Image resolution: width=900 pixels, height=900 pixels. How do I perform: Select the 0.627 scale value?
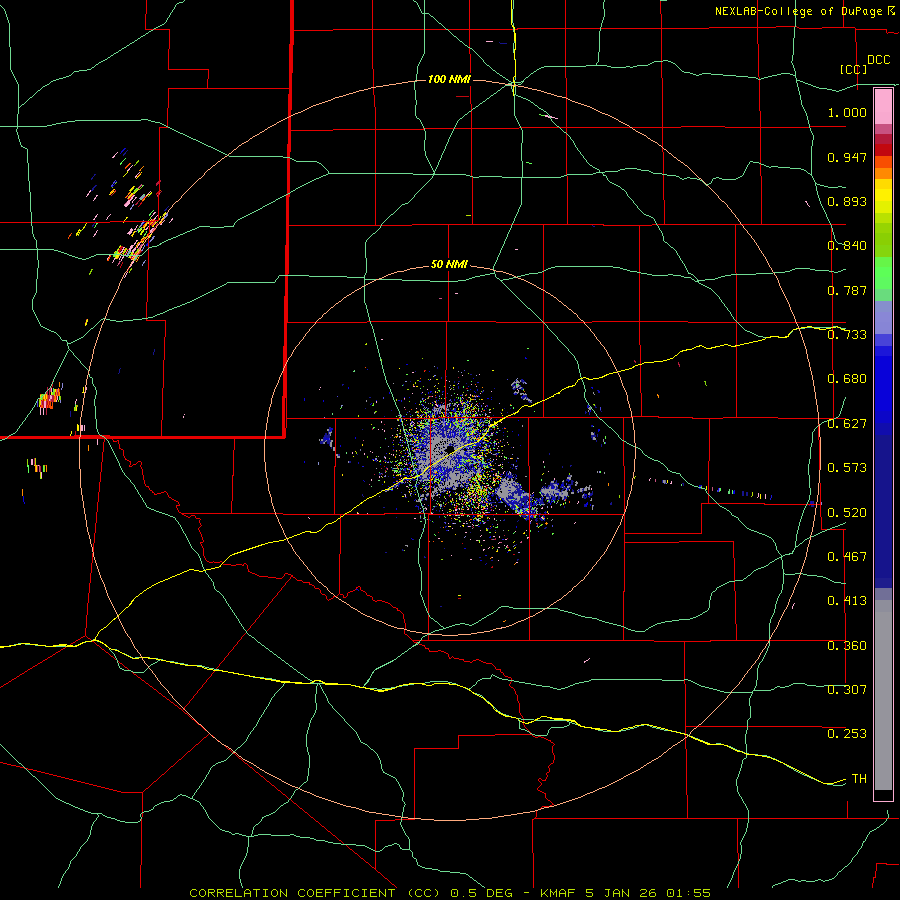coord(847,424)
